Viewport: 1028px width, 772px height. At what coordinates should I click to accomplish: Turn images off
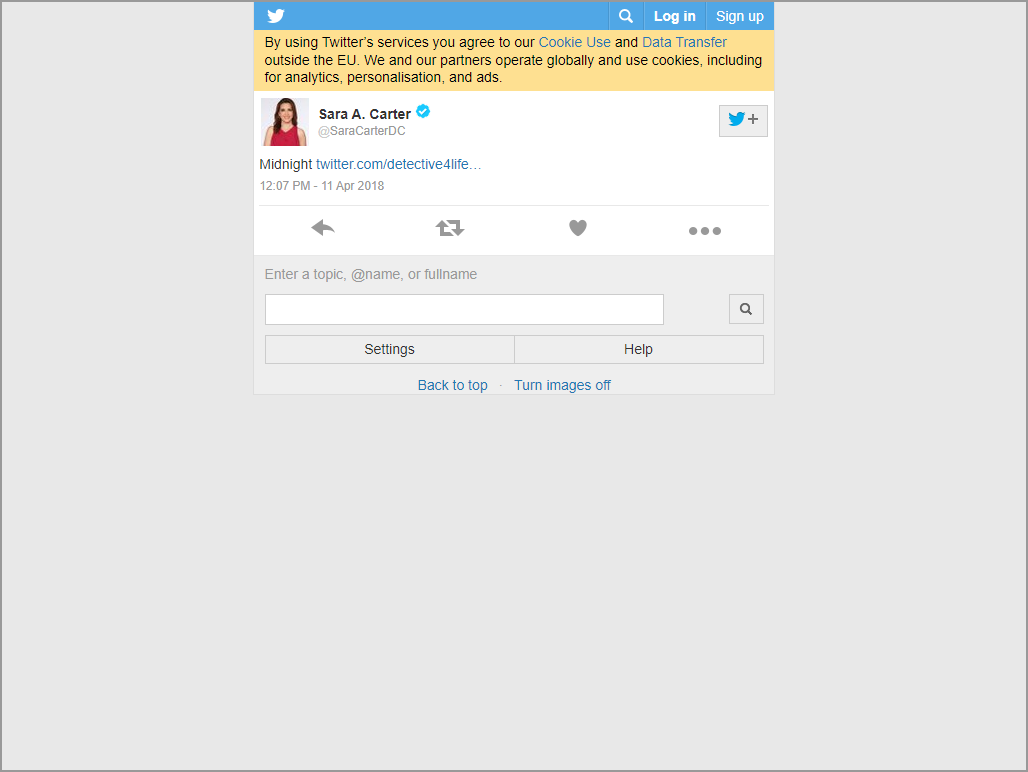coord(562,385)
